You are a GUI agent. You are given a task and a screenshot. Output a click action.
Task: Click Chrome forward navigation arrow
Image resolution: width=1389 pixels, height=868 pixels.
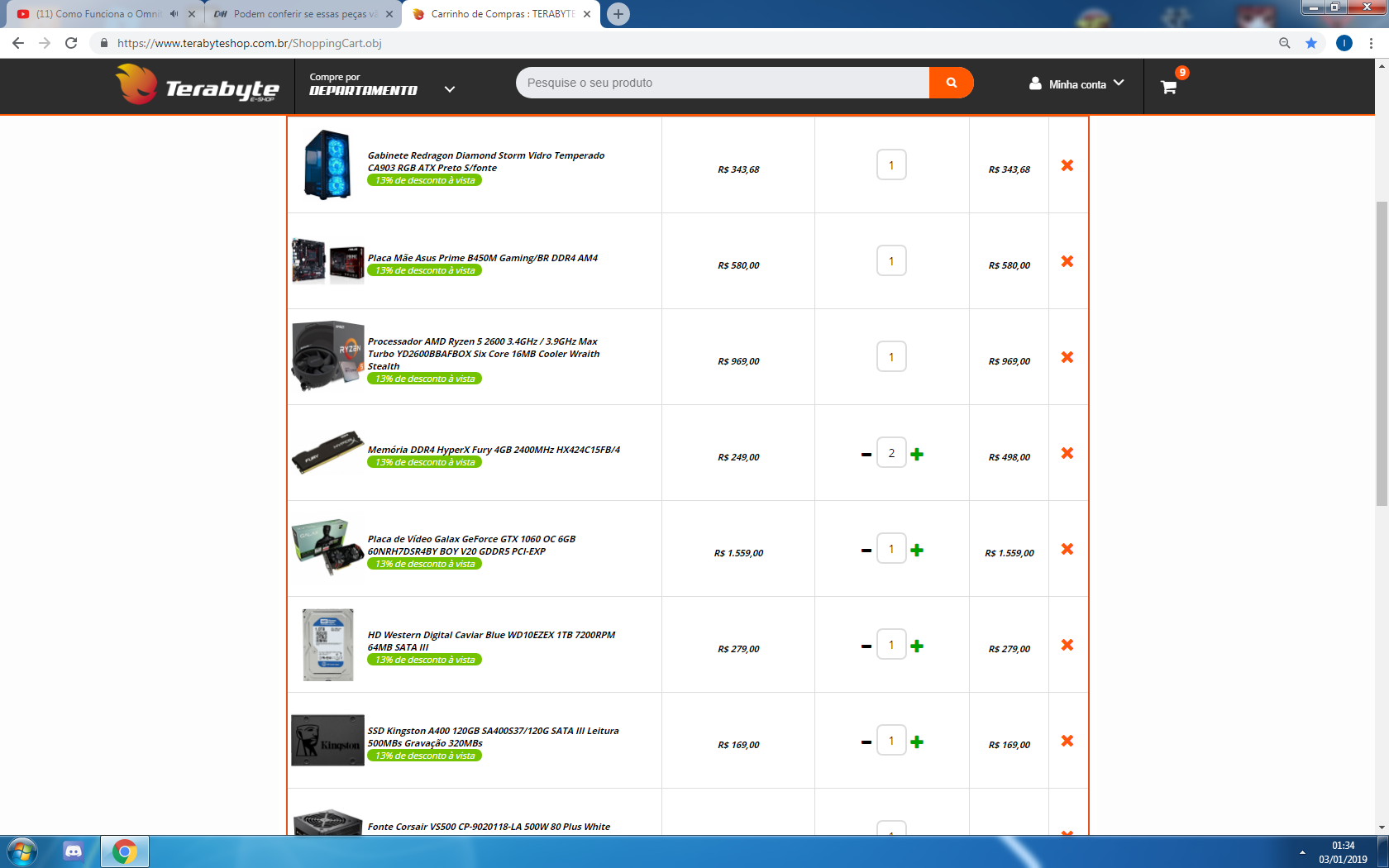coord(45,43)
